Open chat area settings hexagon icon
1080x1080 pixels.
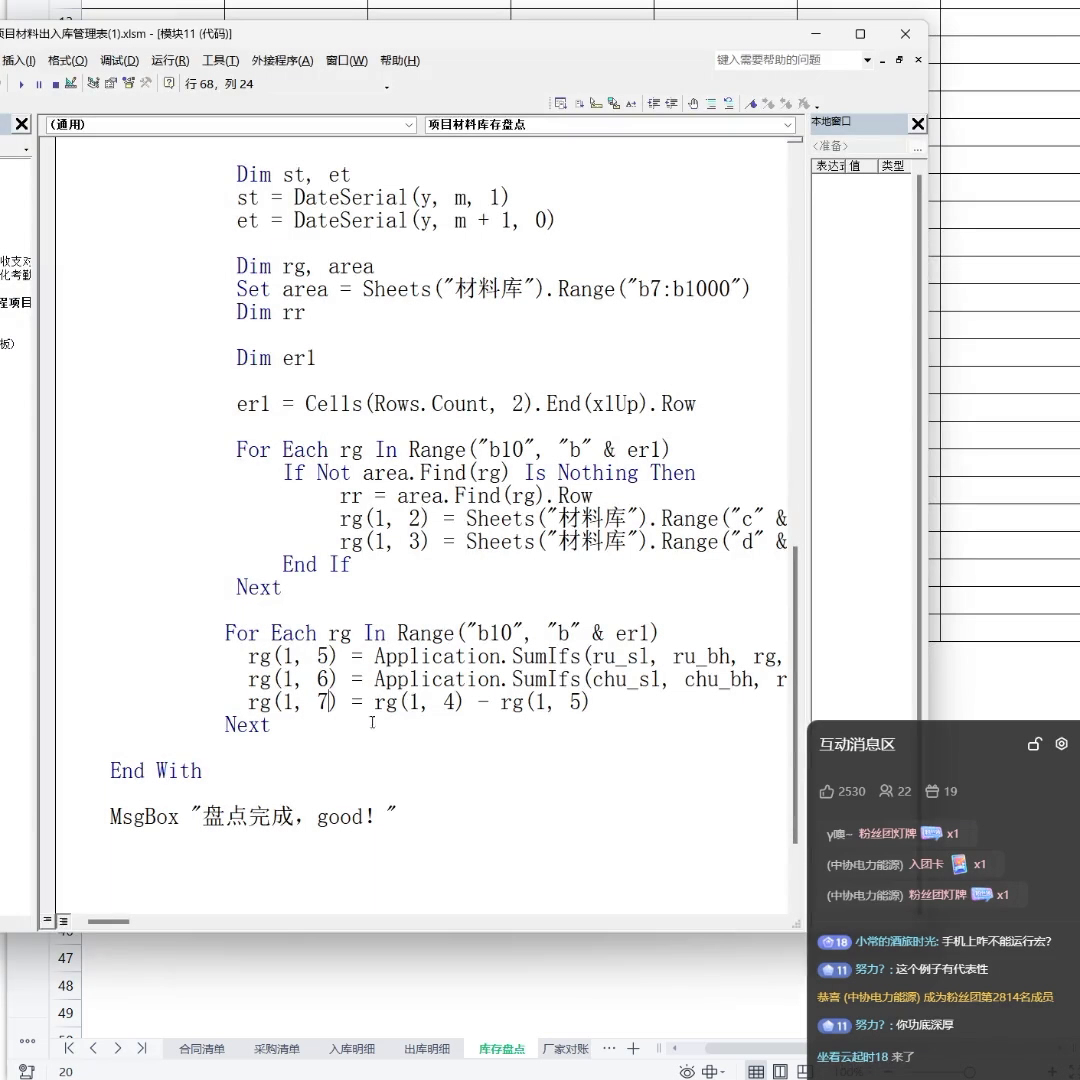[1061, 743]
